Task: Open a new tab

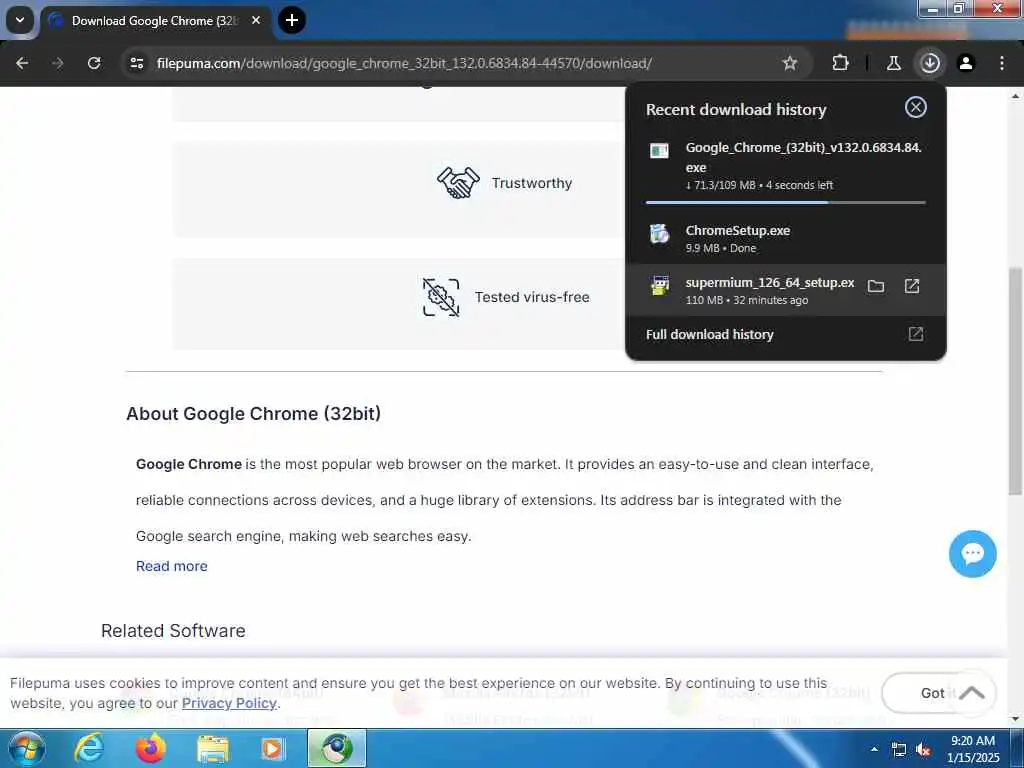Action: coord(292,20)
